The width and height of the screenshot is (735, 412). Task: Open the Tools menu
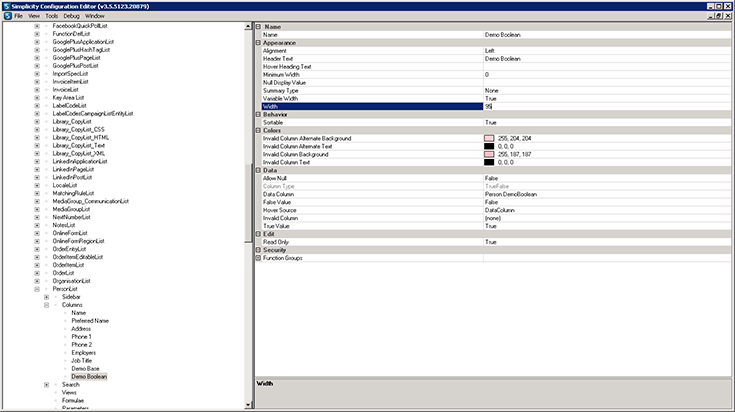(52, 16)
